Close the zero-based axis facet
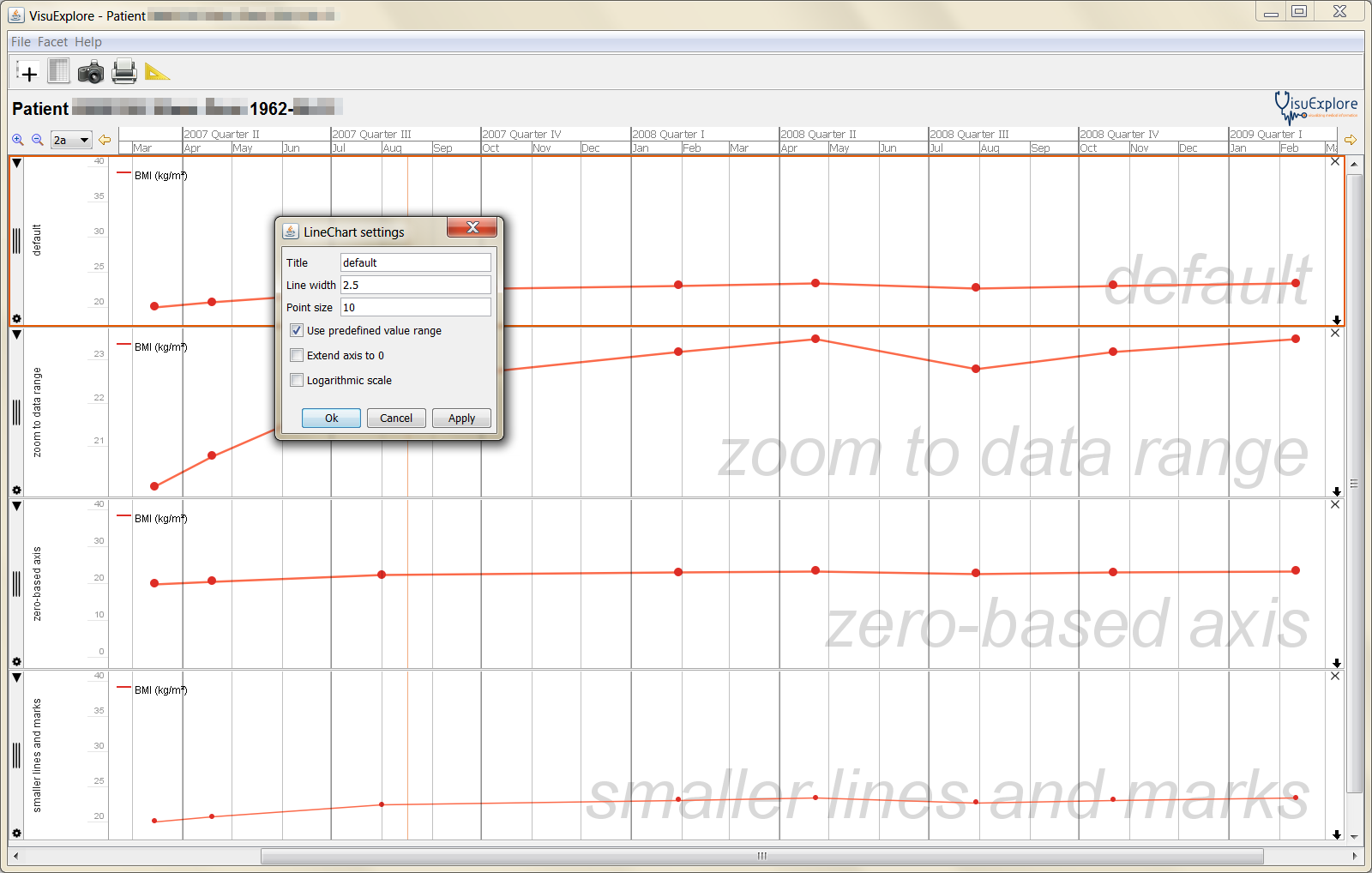The height and width of the screenshot is (873, 1372). (1335, 504)
